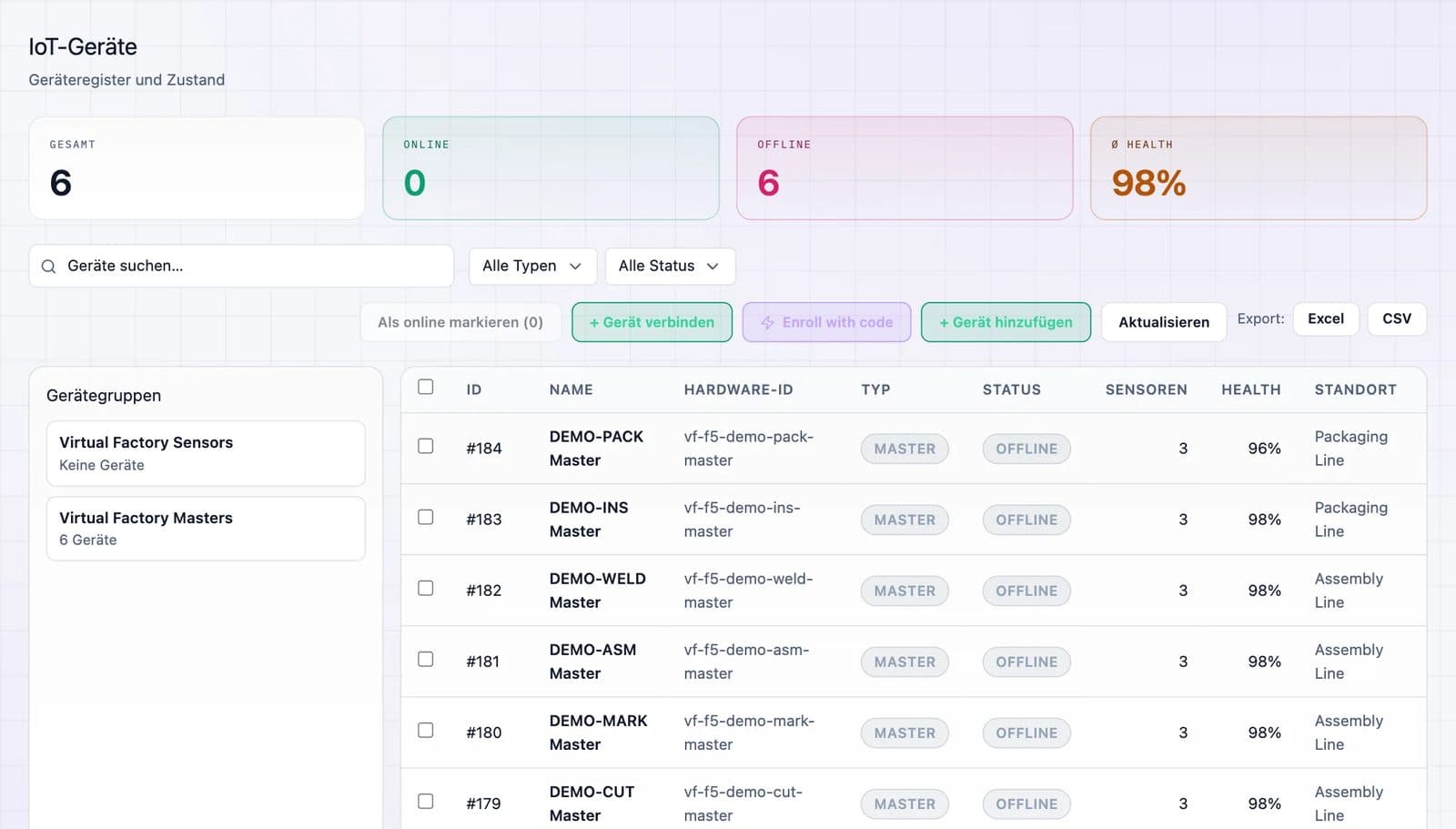Sort by the HEALTH column header
Screen dimensions: 1456x829
[x=1250, y=389]
